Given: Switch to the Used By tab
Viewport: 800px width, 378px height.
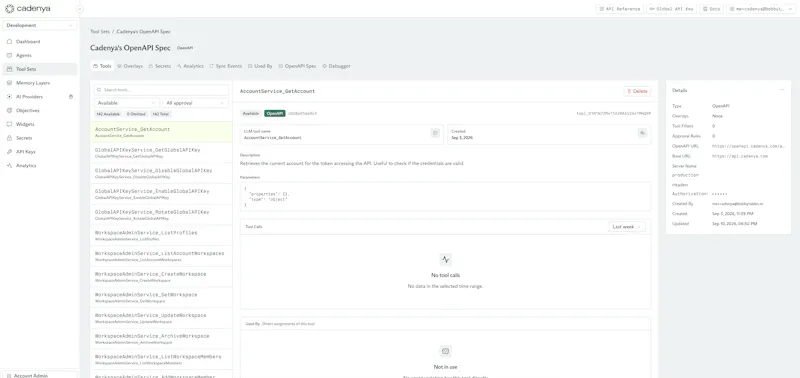Looking at the screenshot, I should pos(260,66).
